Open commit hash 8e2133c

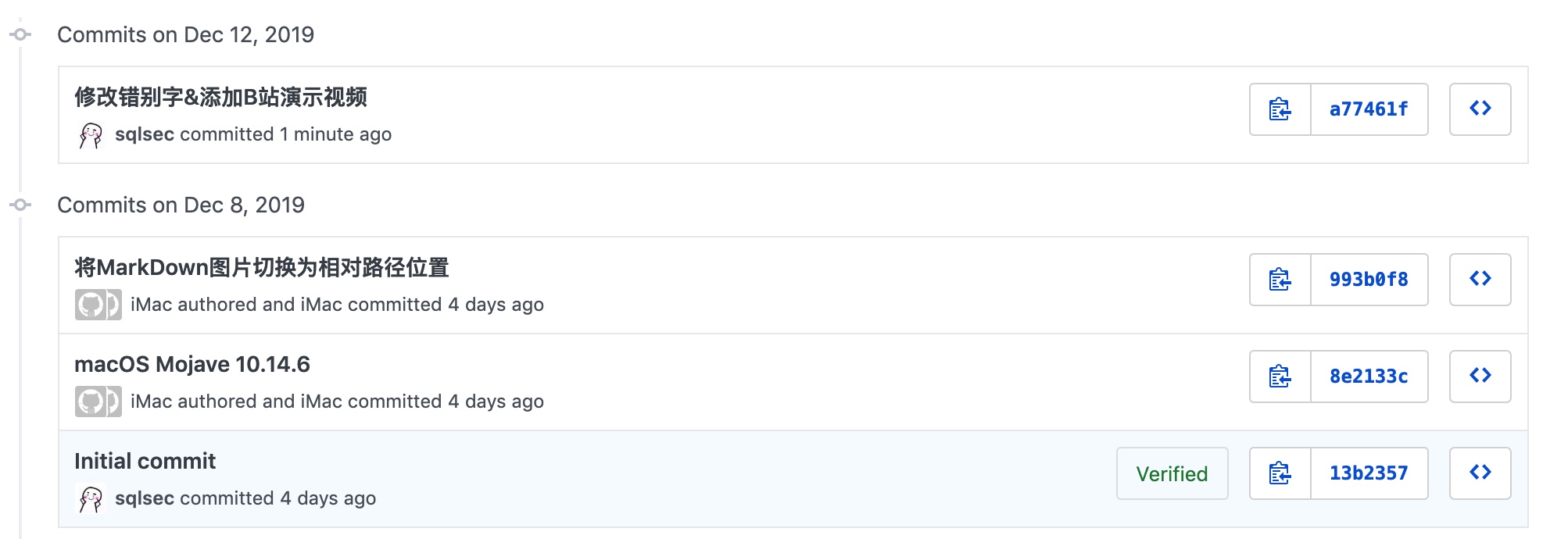tap(1369, 377)
